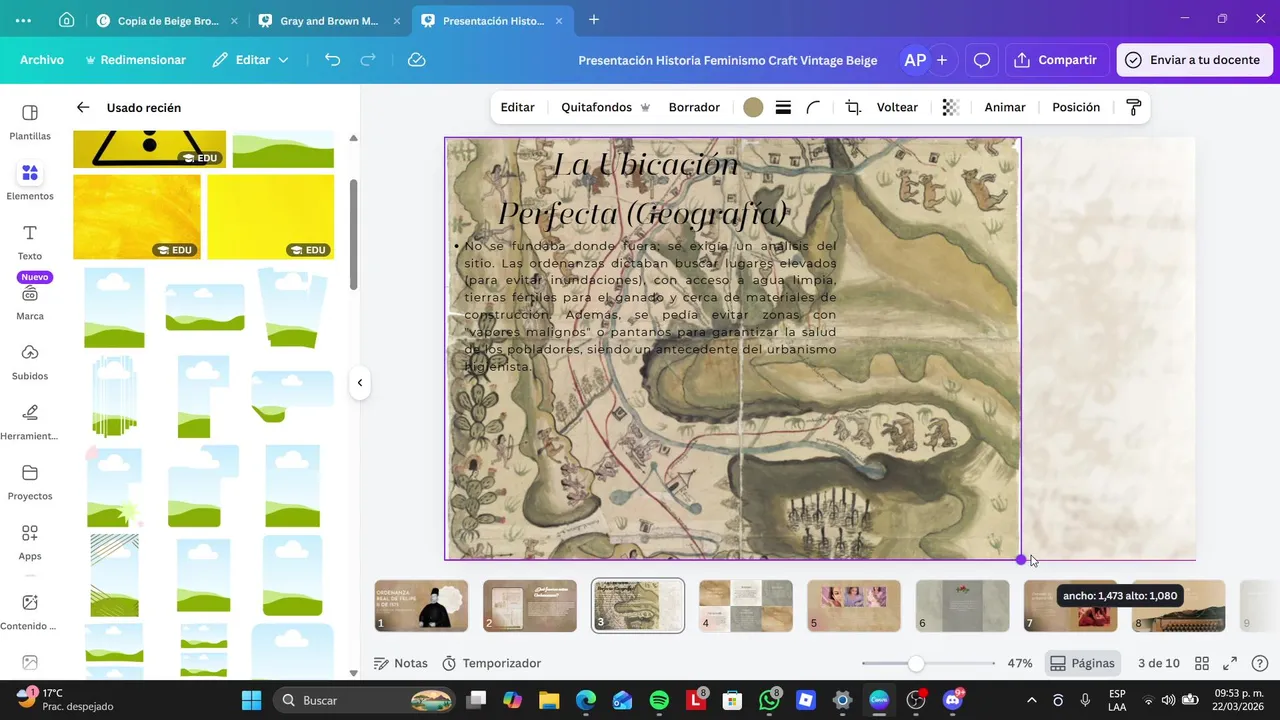Add a collaborator with plus icon
Viewport: 1280px width, 720px height.
pos(942,60)
